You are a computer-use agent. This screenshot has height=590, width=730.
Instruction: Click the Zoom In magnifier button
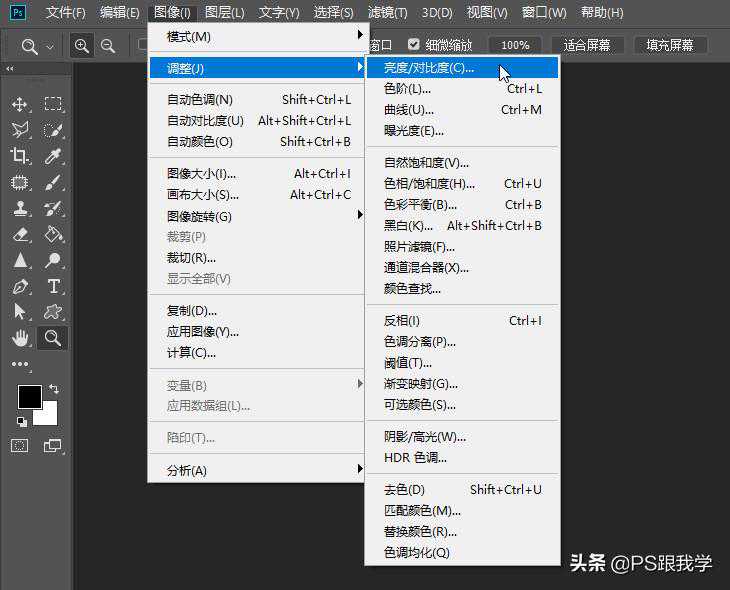tap(81, 46)
